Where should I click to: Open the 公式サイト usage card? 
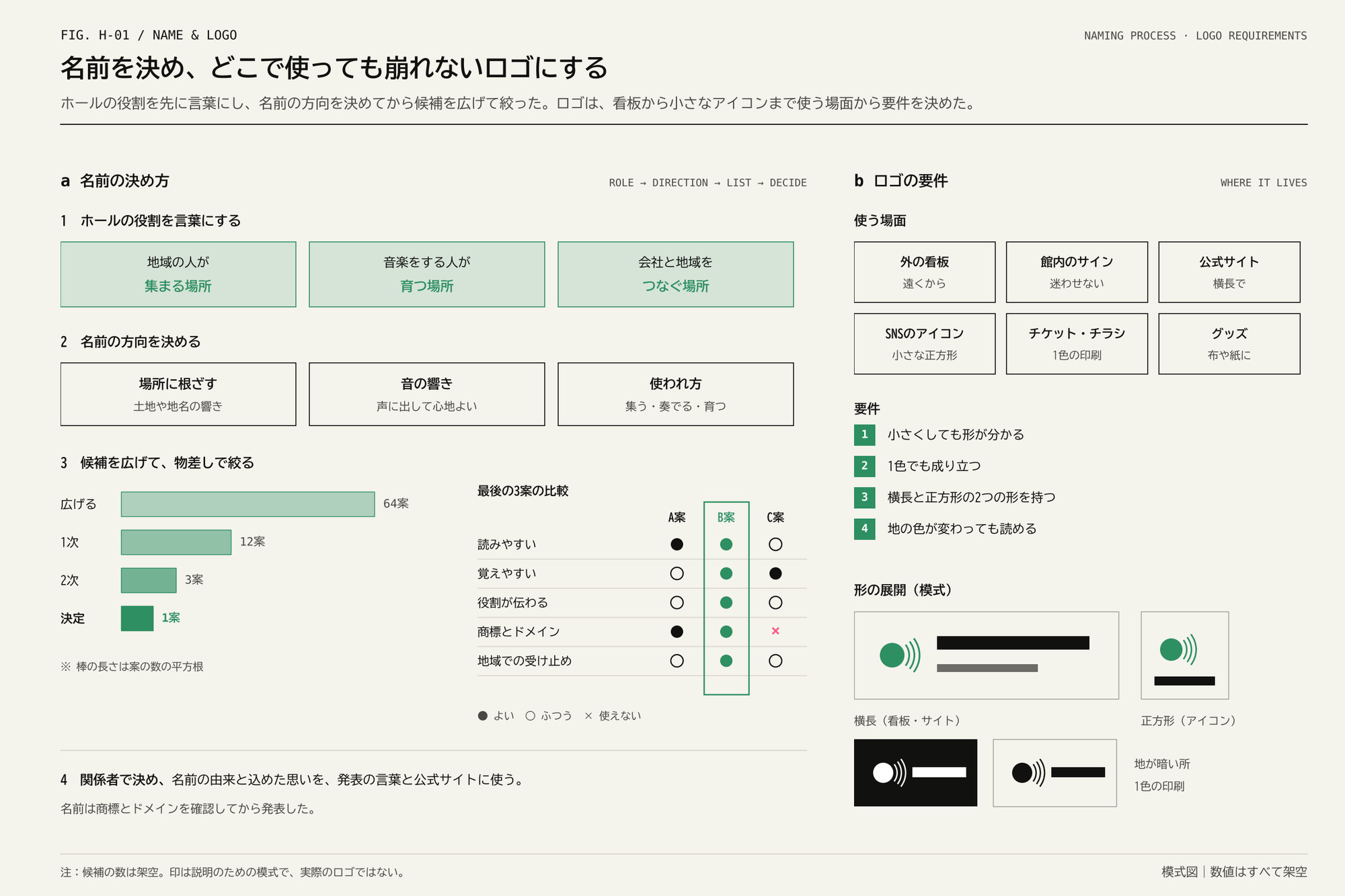click(x=1229, y=272)
